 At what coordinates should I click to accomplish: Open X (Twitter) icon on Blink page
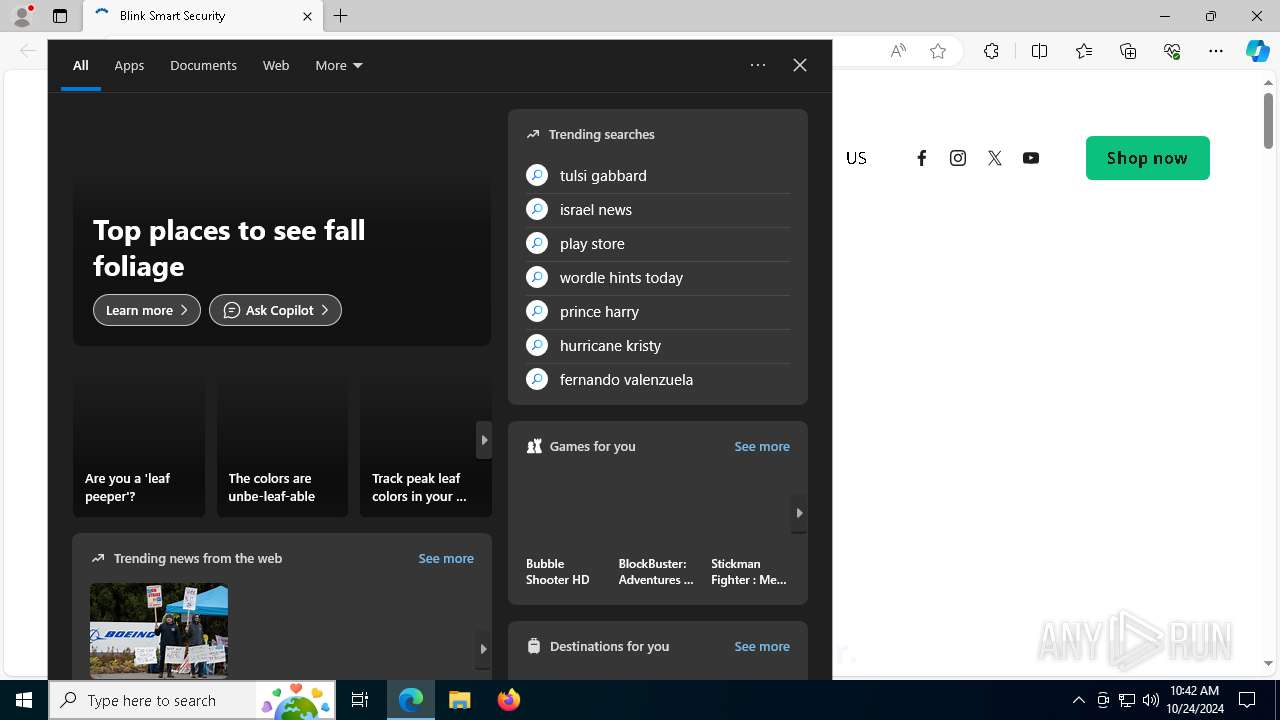pos(994,158)
